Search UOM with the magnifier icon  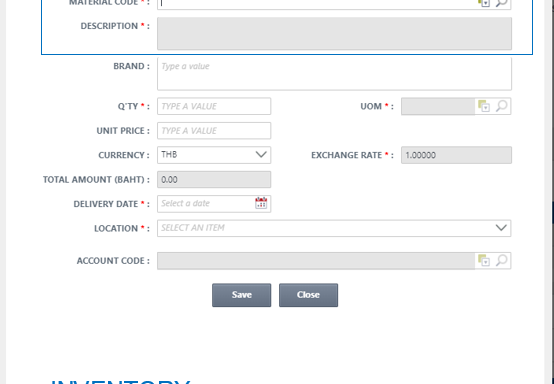pyautogui.click(x=501, y=106)
